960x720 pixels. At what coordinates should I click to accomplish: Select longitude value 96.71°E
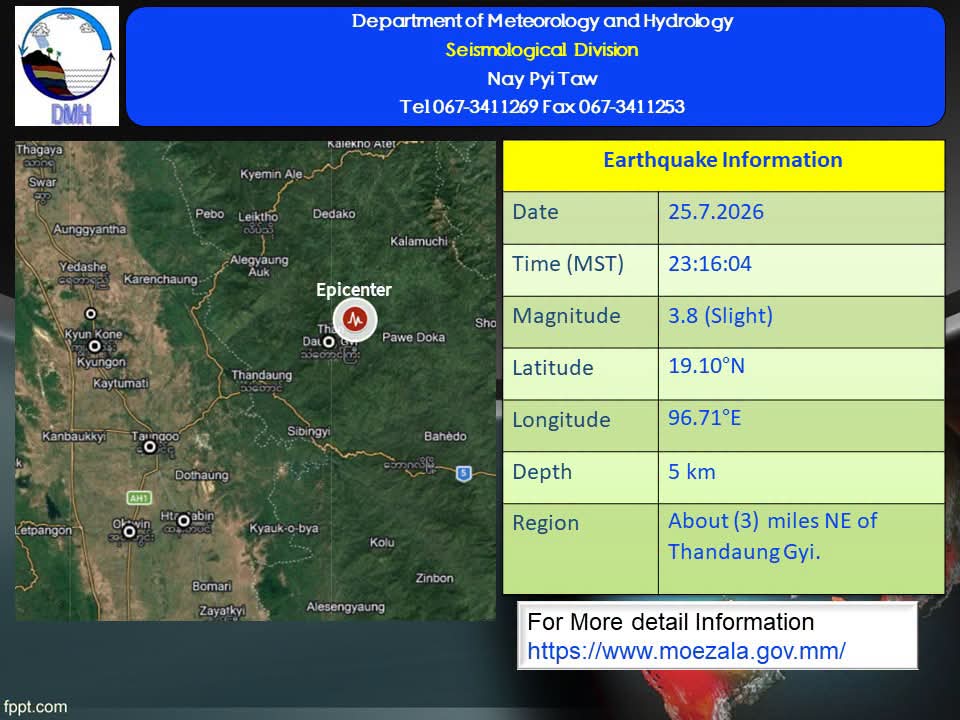click(x=705, y=418)
